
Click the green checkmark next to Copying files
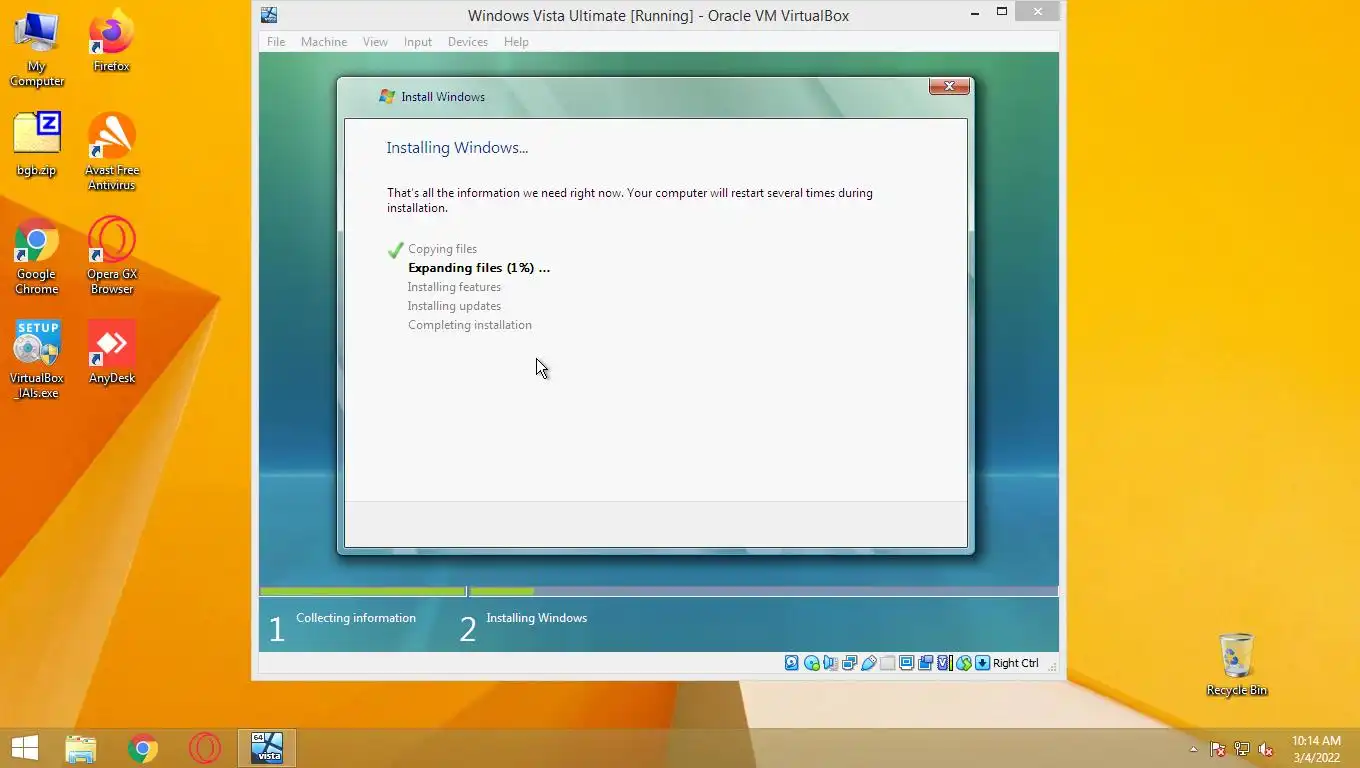tap(395, 250)
